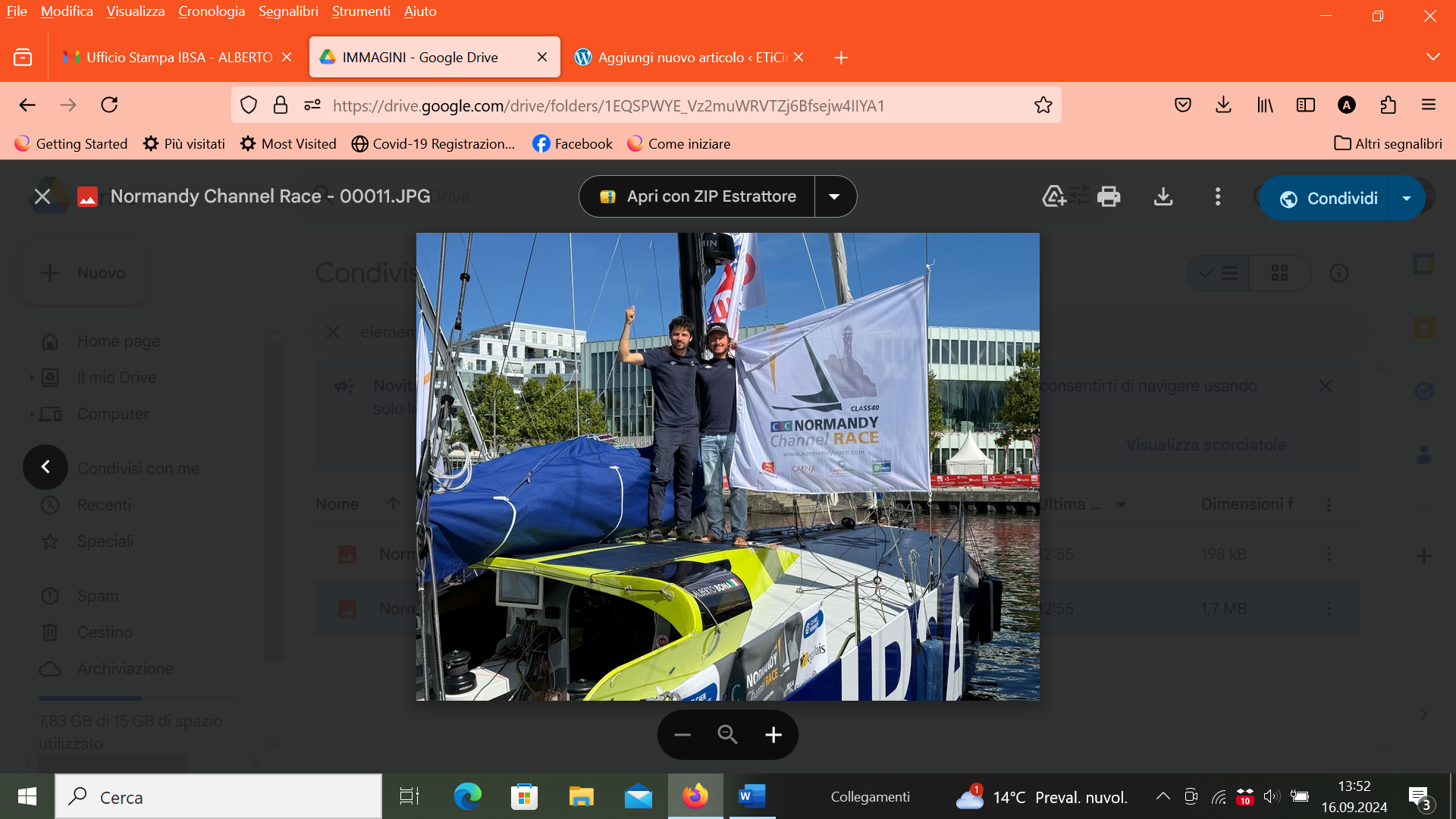Open a new browser tab with plus
This screenshot has height=819, width=1456.
(x=841, y=58)
